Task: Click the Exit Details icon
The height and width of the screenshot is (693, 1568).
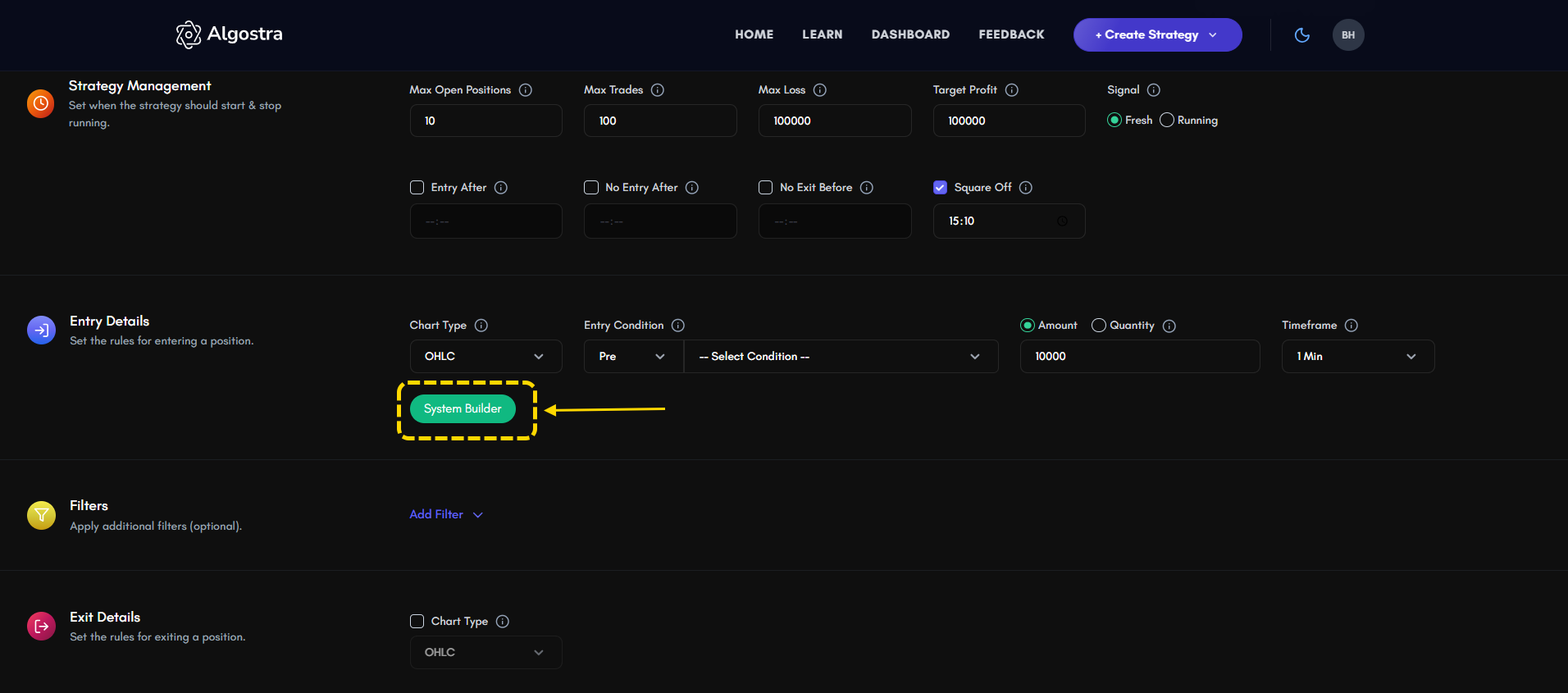Action: click(x=41, y=626)
